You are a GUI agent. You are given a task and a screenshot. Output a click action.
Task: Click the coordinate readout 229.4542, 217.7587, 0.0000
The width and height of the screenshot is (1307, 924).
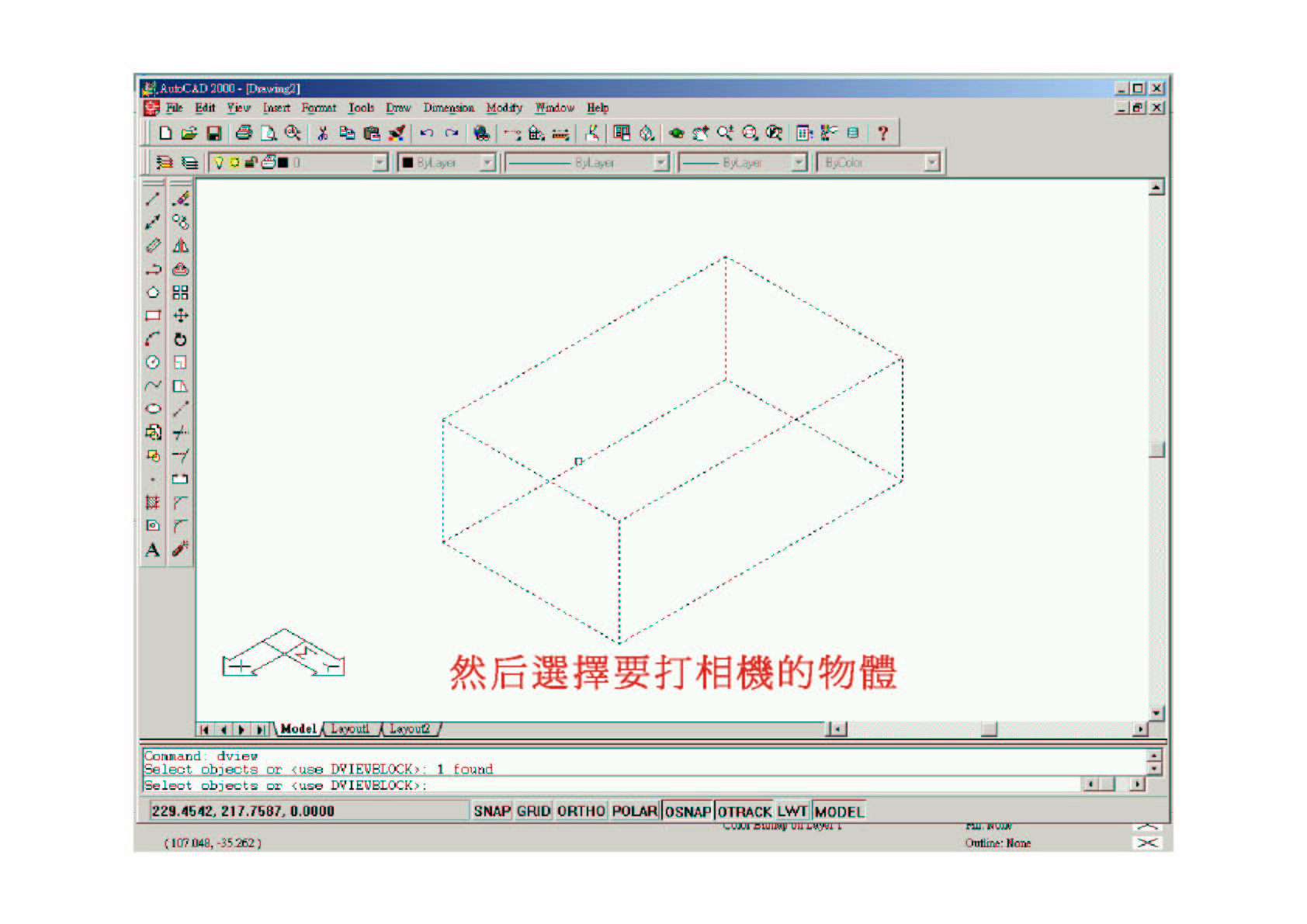point(243,811)
